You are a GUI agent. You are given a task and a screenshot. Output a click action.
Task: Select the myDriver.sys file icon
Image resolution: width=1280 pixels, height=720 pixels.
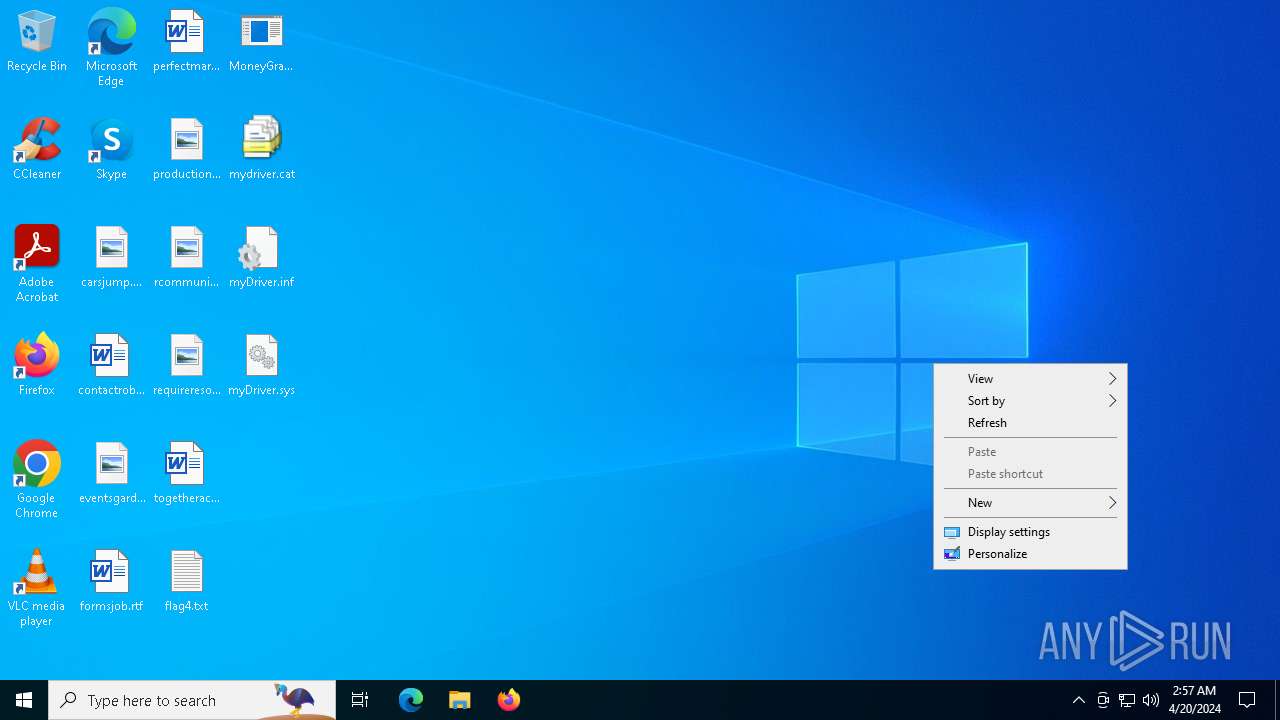click(x=261, y=366)
